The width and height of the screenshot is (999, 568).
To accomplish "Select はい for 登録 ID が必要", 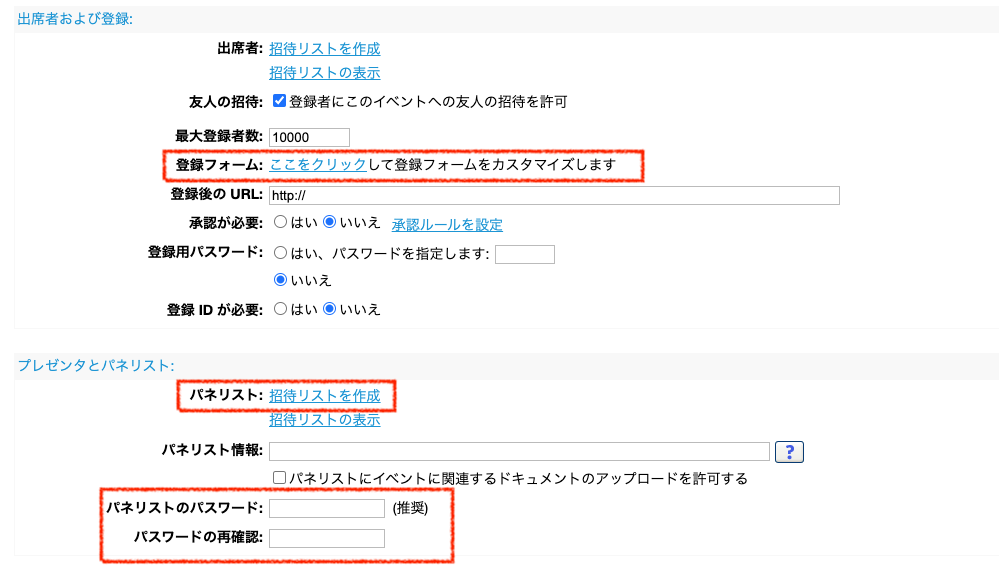I will (280, 309).
